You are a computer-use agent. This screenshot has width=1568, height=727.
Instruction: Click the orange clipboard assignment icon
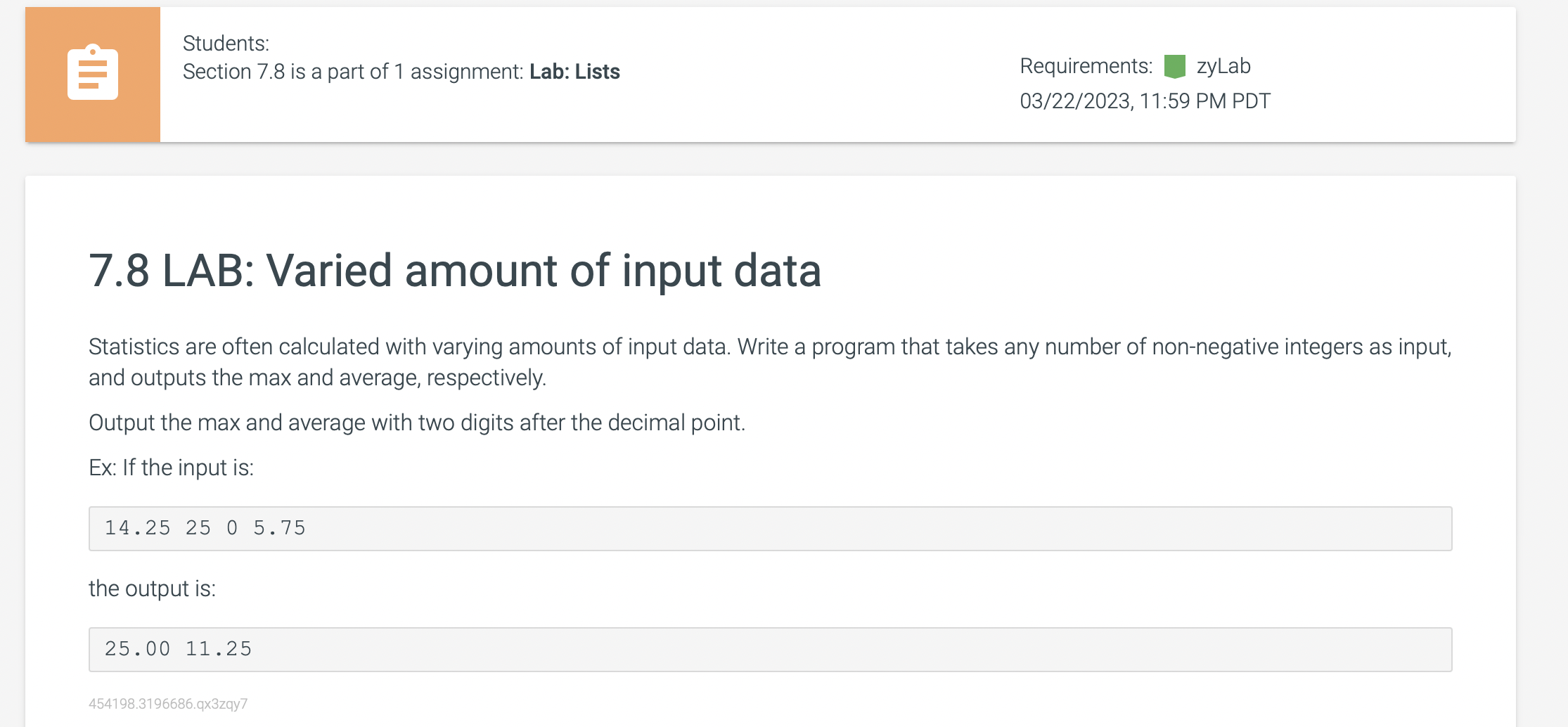point(93,73)
